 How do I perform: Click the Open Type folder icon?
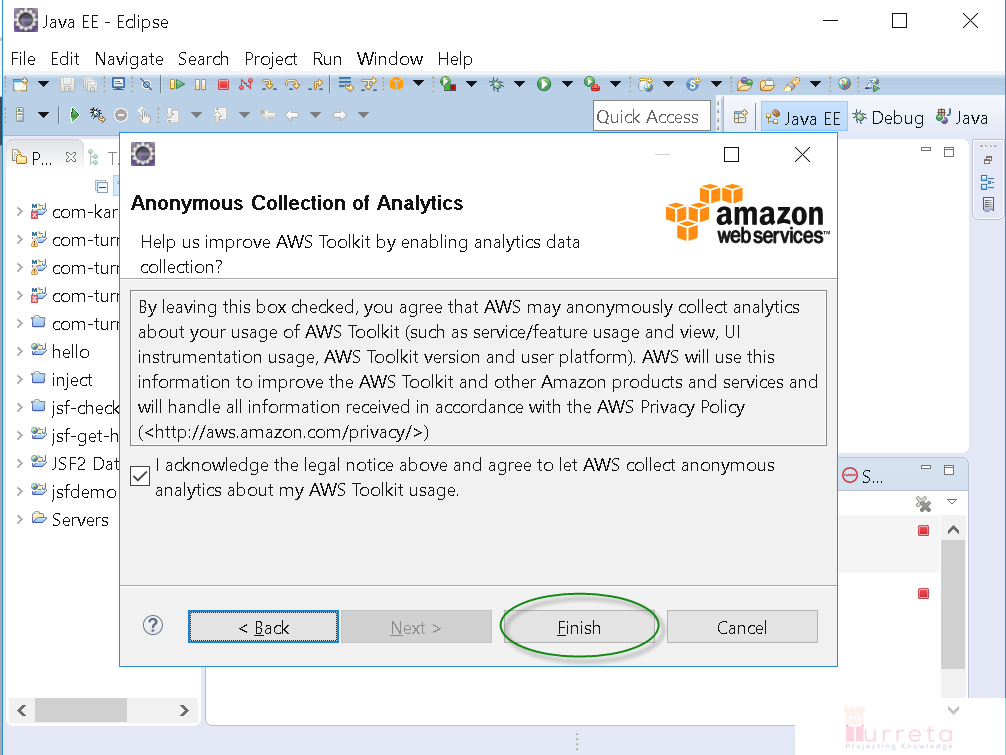pos(744,84)
